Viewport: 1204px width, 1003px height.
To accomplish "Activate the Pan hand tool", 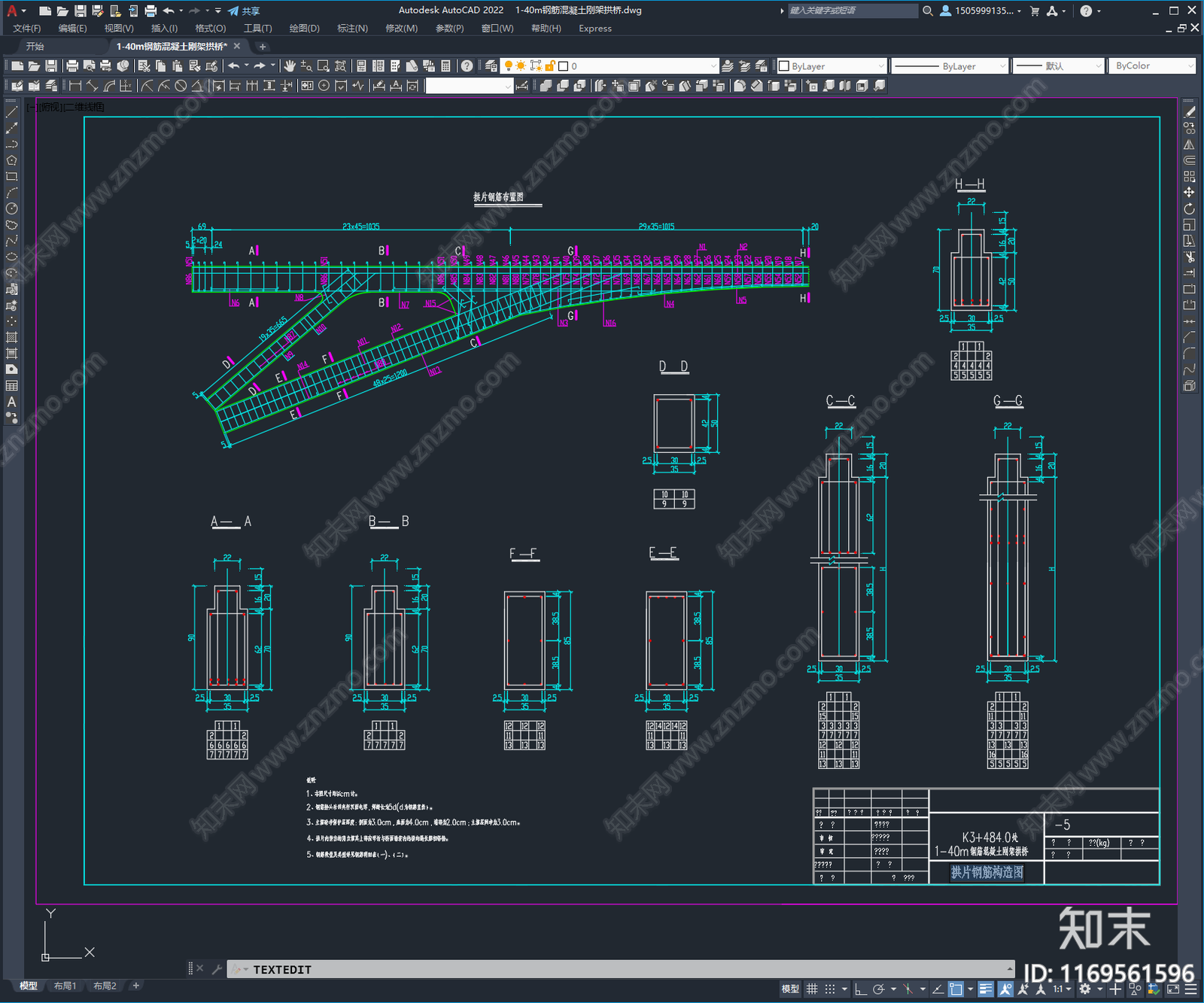I will [290, 66].
